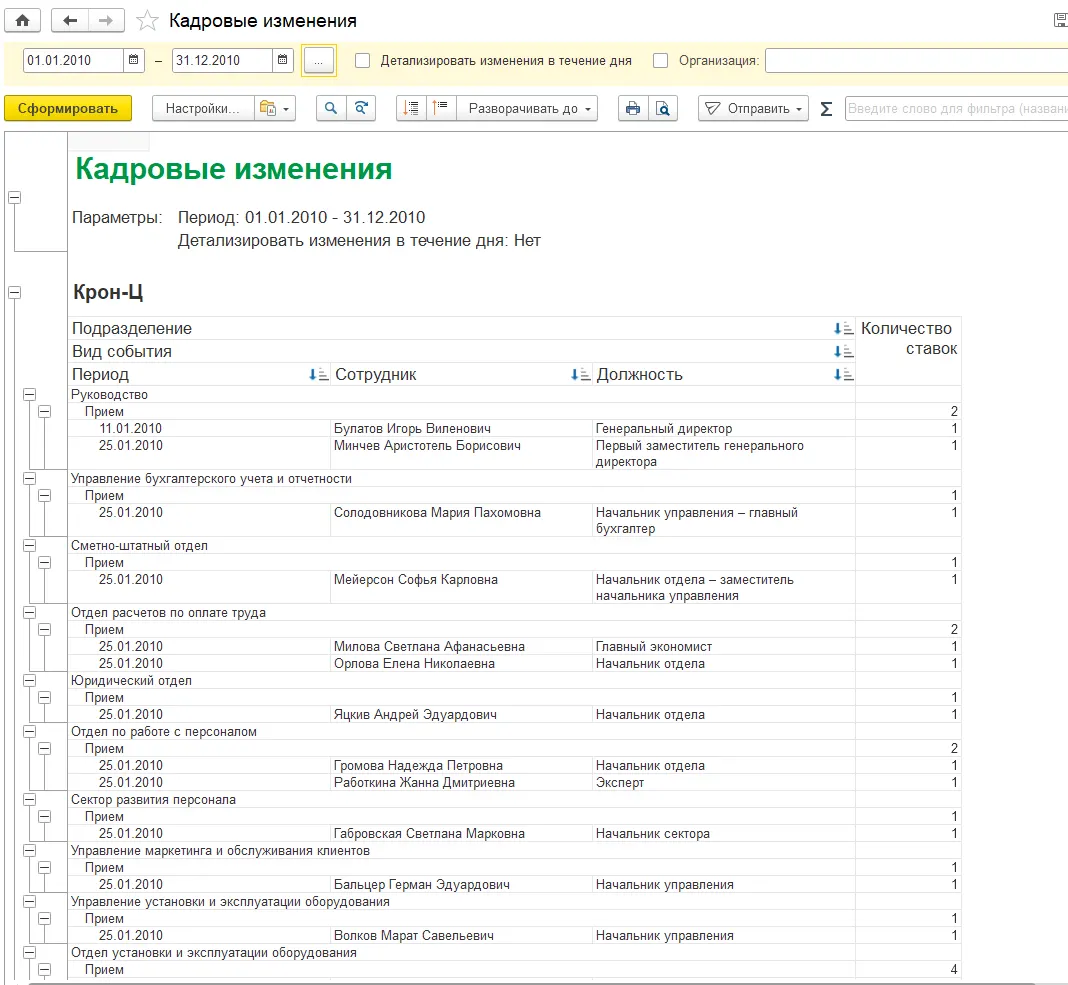Open period selection ellipsis button
Screen dimensions: 1068x985
[x=319, y=61]
